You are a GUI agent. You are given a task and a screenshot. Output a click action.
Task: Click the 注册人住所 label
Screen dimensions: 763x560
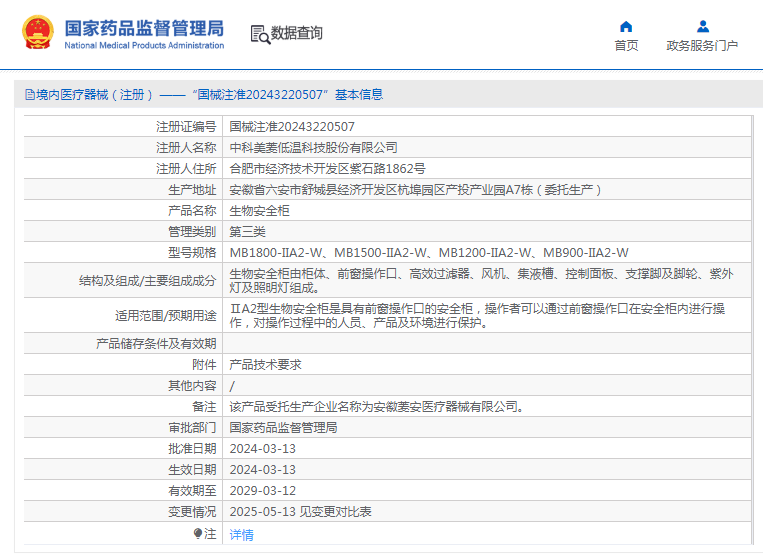[186, 168]
